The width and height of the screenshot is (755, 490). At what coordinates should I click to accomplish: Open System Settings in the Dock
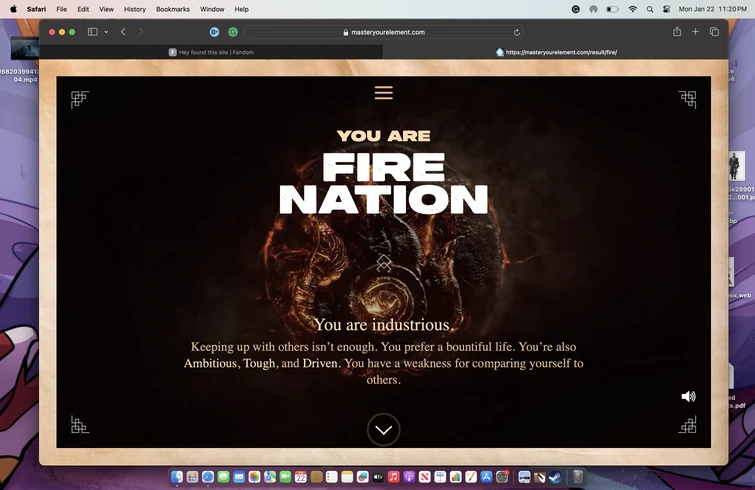click(x=502, y=477)
